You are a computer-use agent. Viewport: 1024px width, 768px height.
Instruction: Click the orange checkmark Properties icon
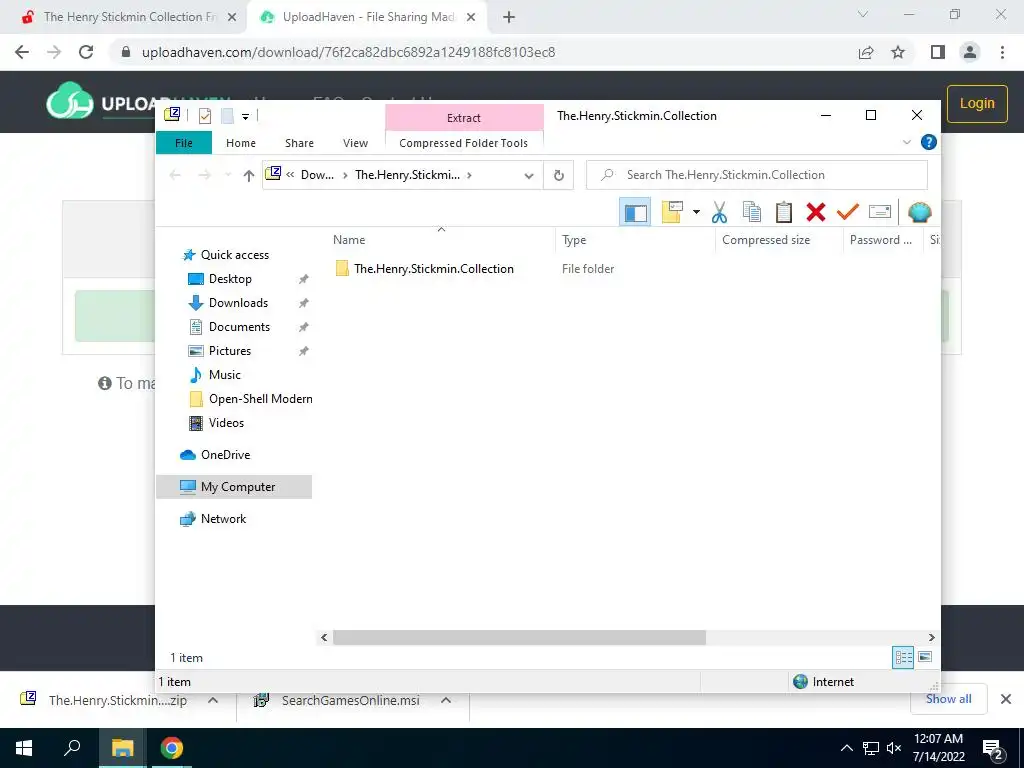coord(848,212)
